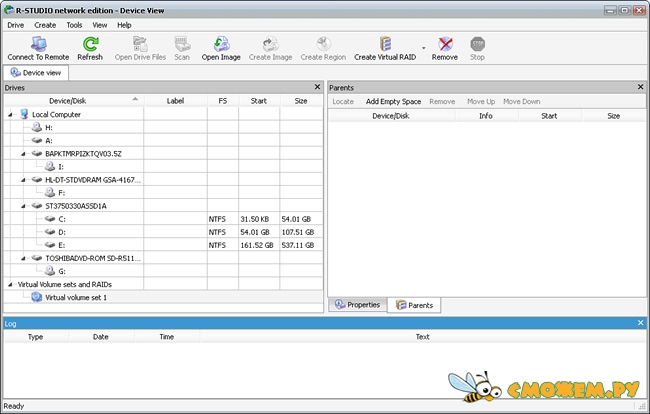This screenshot has height=414, width=650.
Task: Click the Date column header in Log
Action: click(x=101, y=337)
